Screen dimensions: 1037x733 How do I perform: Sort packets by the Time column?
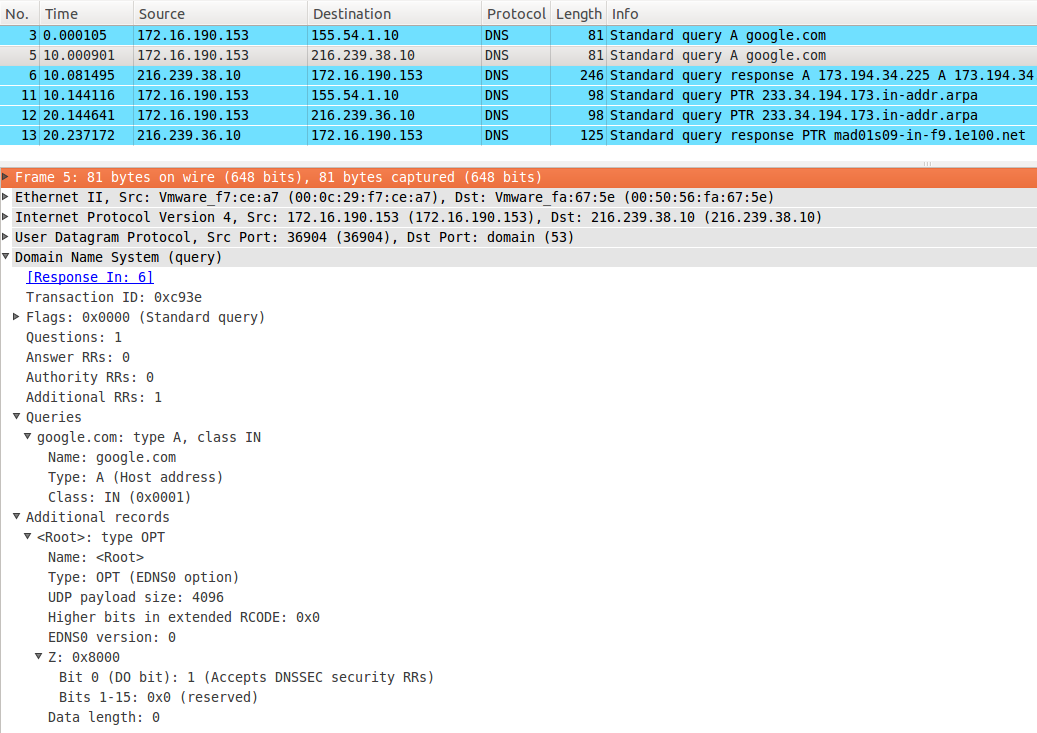point(87,14)
